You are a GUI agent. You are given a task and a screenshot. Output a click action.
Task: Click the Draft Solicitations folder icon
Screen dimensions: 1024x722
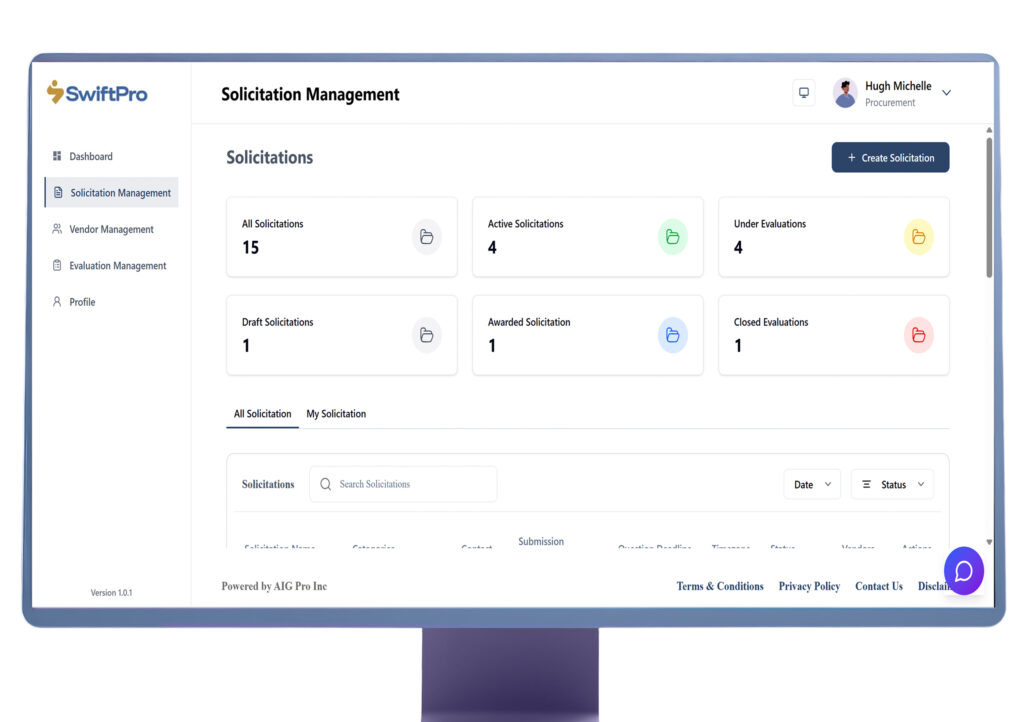tap(427, 335)
